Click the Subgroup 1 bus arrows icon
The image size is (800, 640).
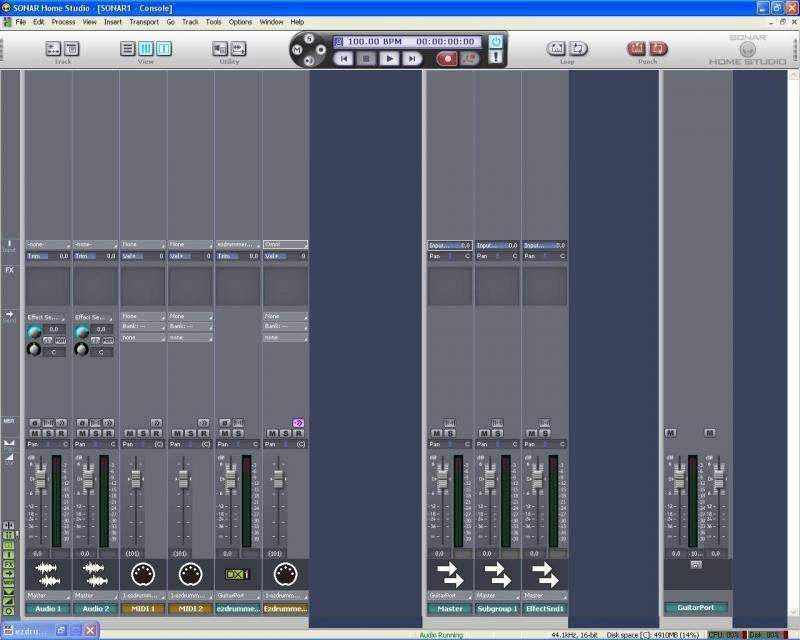(x=497, y=574)
